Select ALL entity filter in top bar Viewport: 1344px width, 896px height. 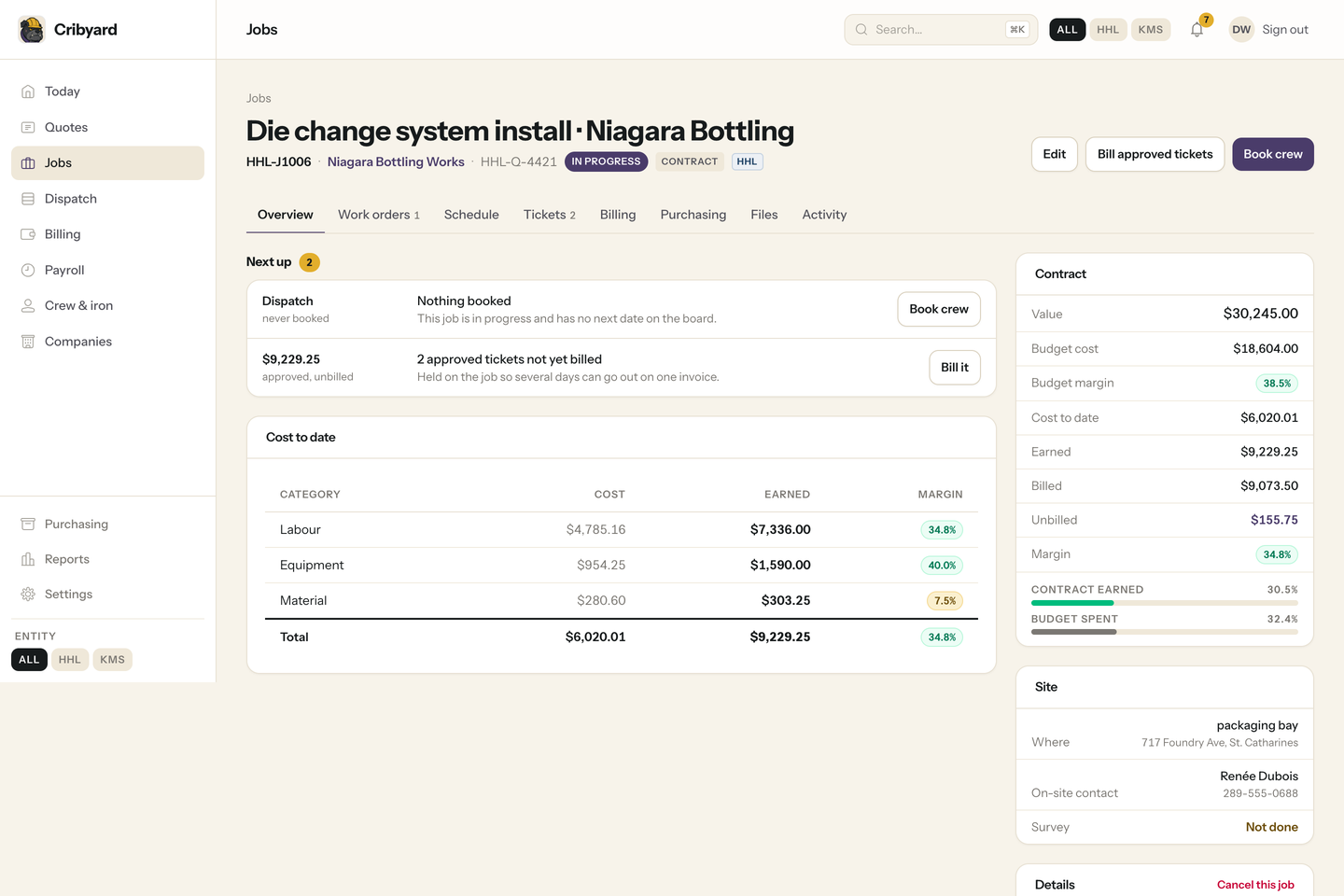click(1068, 30)
